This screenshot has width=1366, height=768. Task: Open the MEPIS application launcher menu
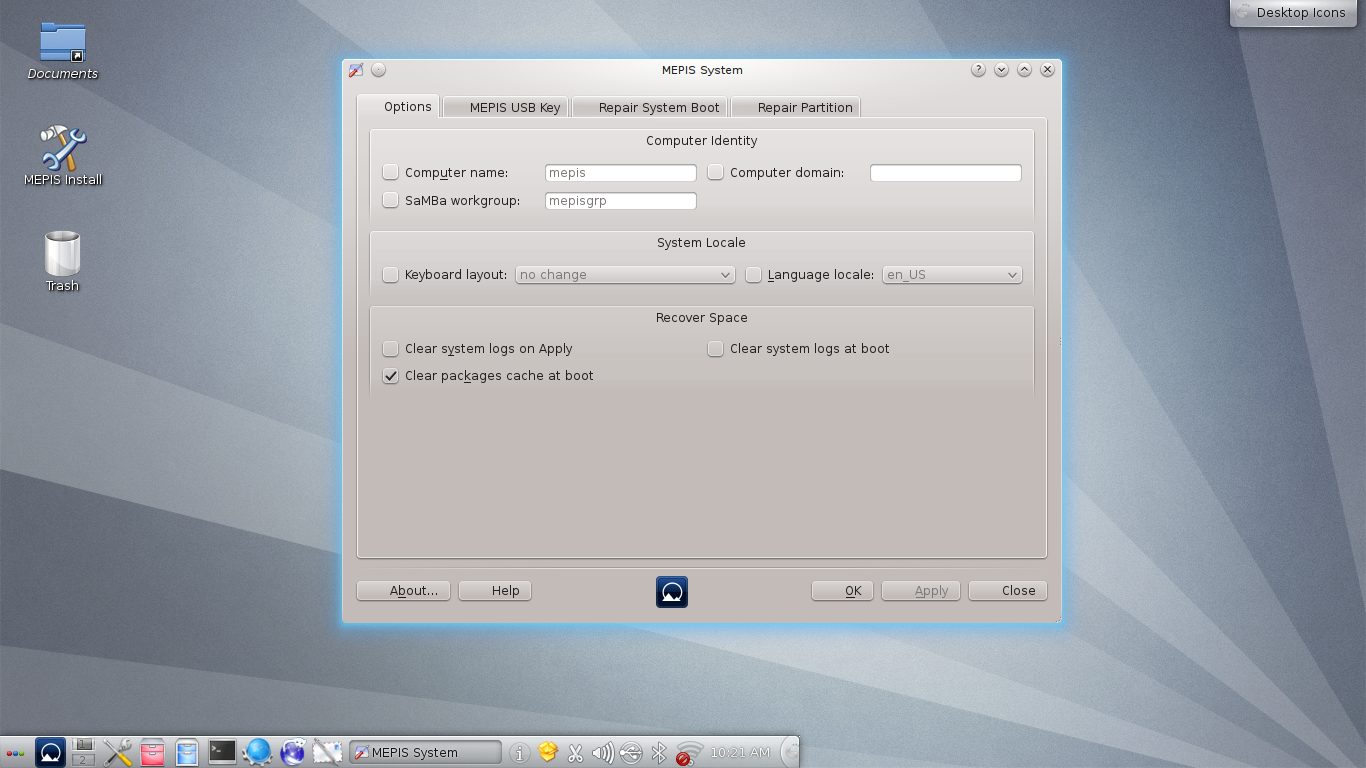pyautogui.click(x=51, y=752)
